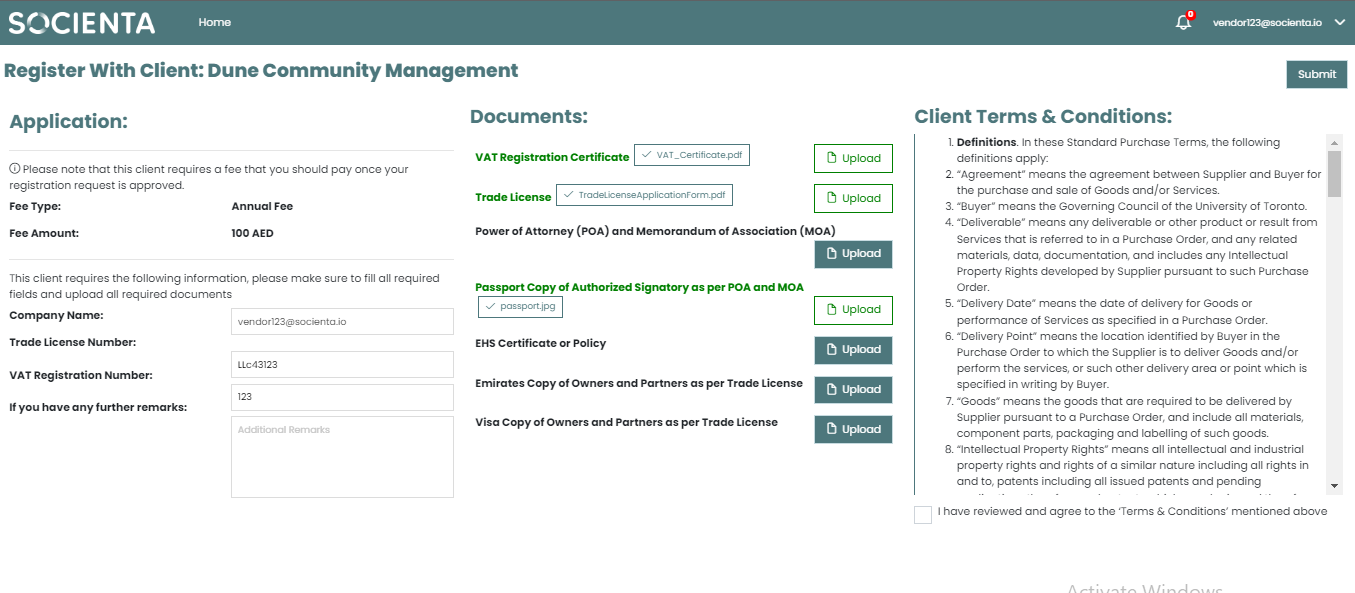Screen dimensions: 1355x593
Task: Click the Company Name input field
Action: point(342,321)
